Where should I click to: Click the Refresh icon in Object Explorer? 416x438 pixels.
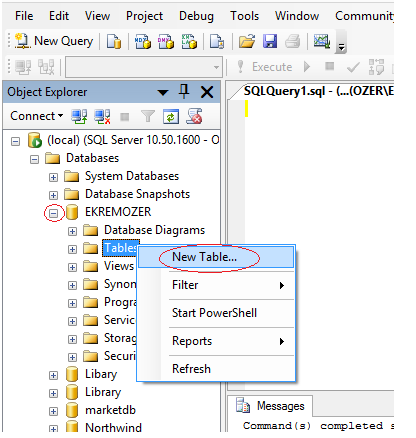coord(171,117)
